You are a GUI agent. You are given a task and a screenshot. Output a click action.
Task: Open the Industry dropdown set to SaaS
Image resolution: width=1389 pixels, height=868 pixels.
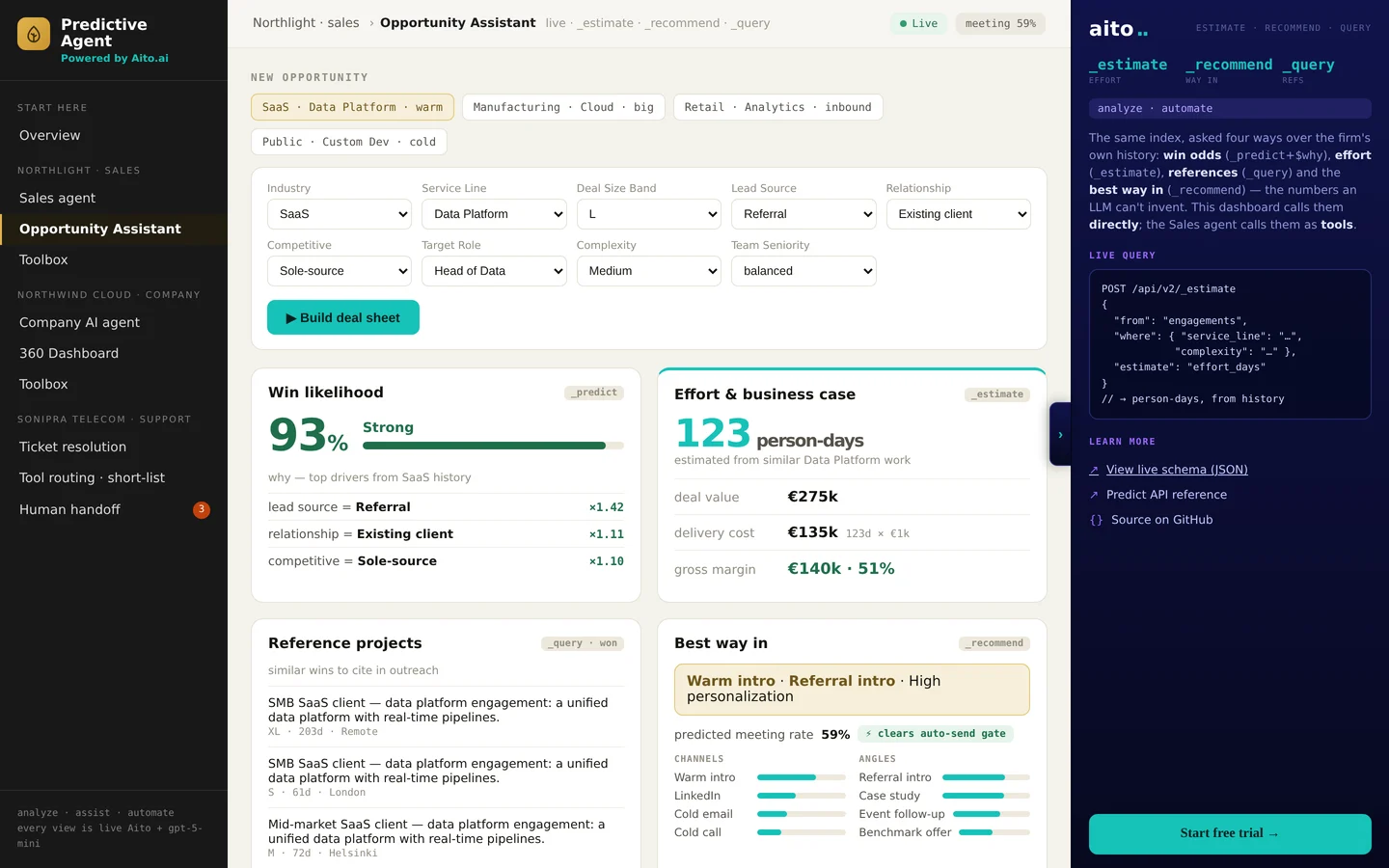click(x=340, y=214)
